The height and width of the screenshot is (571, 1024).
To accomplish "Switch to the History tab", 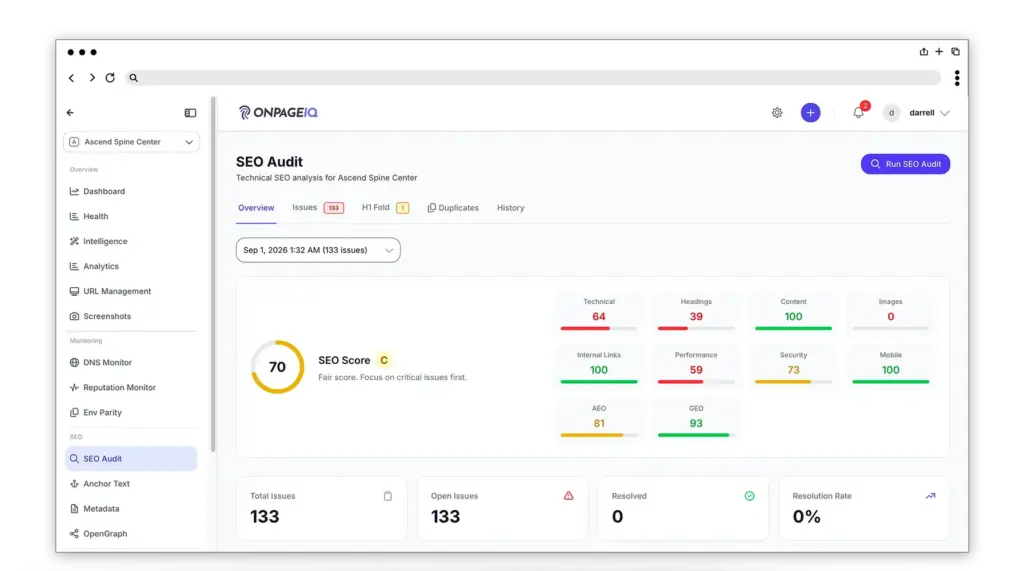I will click(x=511, y=208).
